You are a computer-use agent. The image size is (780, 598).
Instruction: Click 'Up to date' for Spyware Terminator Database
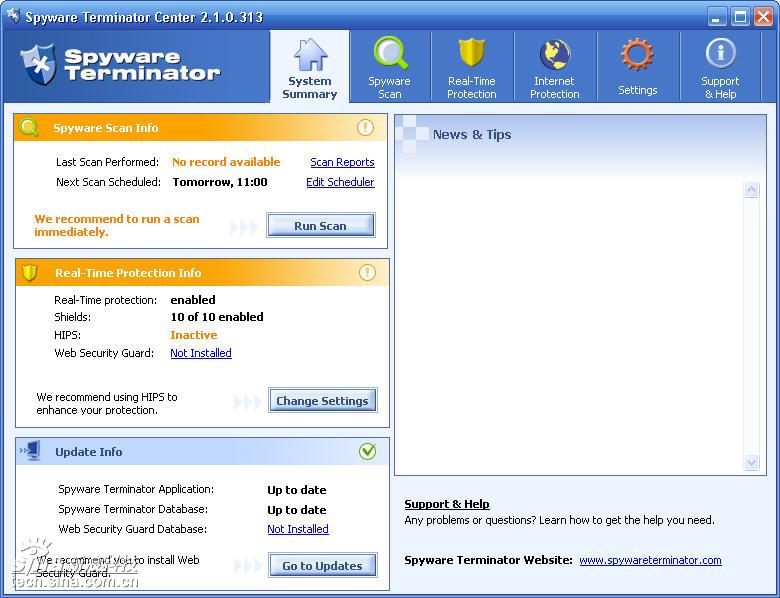[x=296, y=510]
